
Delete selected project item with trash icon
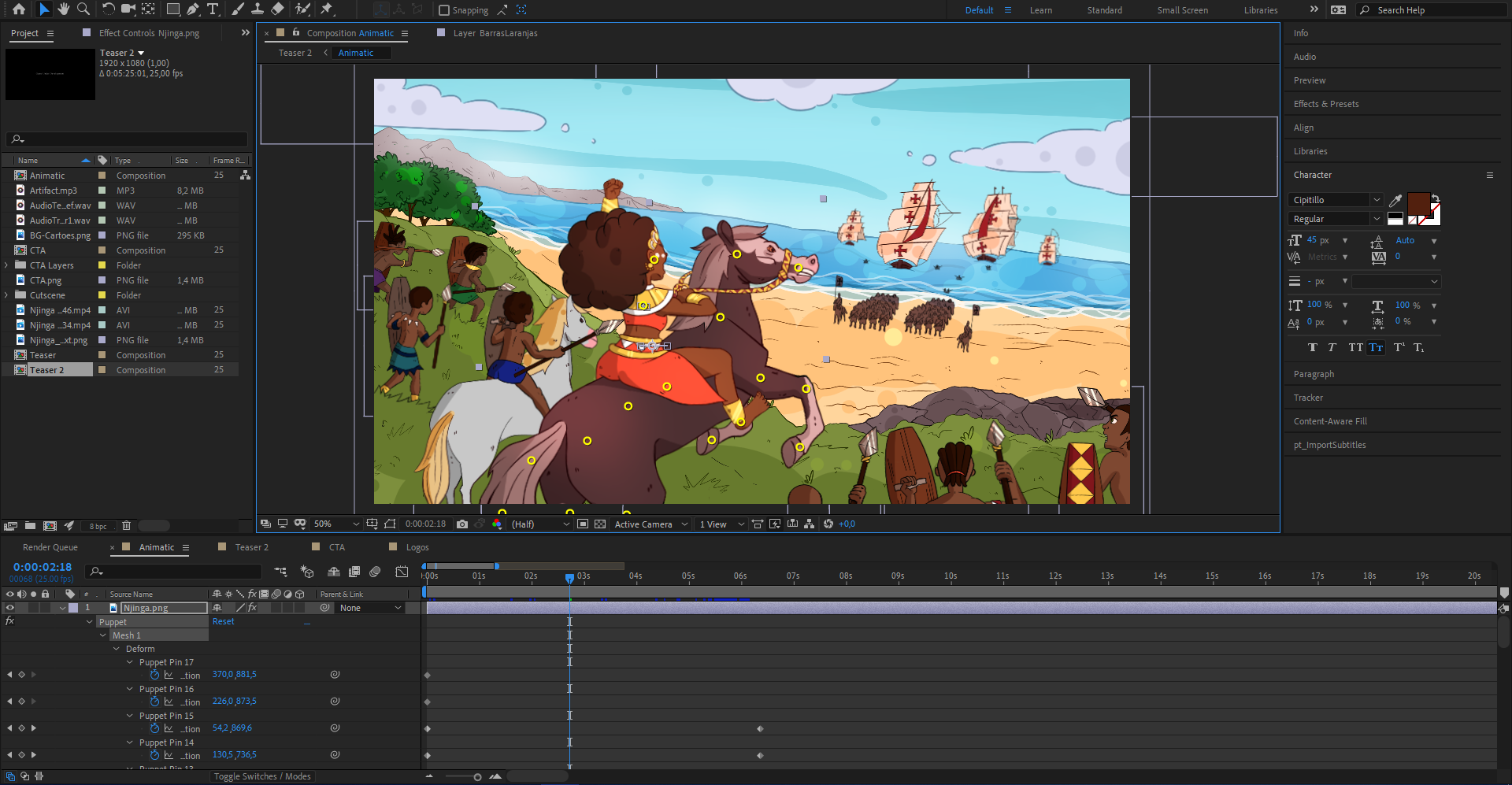coord(126,526)
